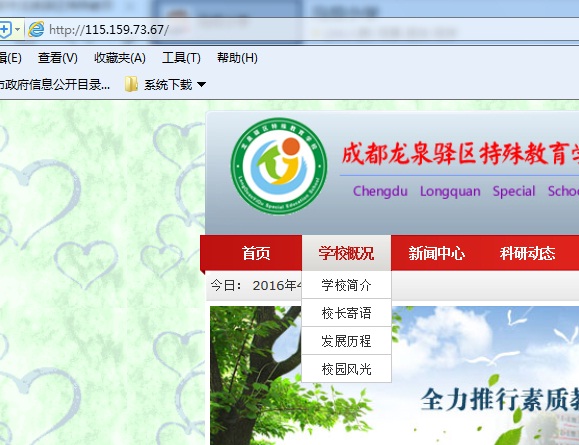Viewport: 579px width, 445px height.
Task: Click the Chengdu text in subtitle
Action: pos(380,191)
